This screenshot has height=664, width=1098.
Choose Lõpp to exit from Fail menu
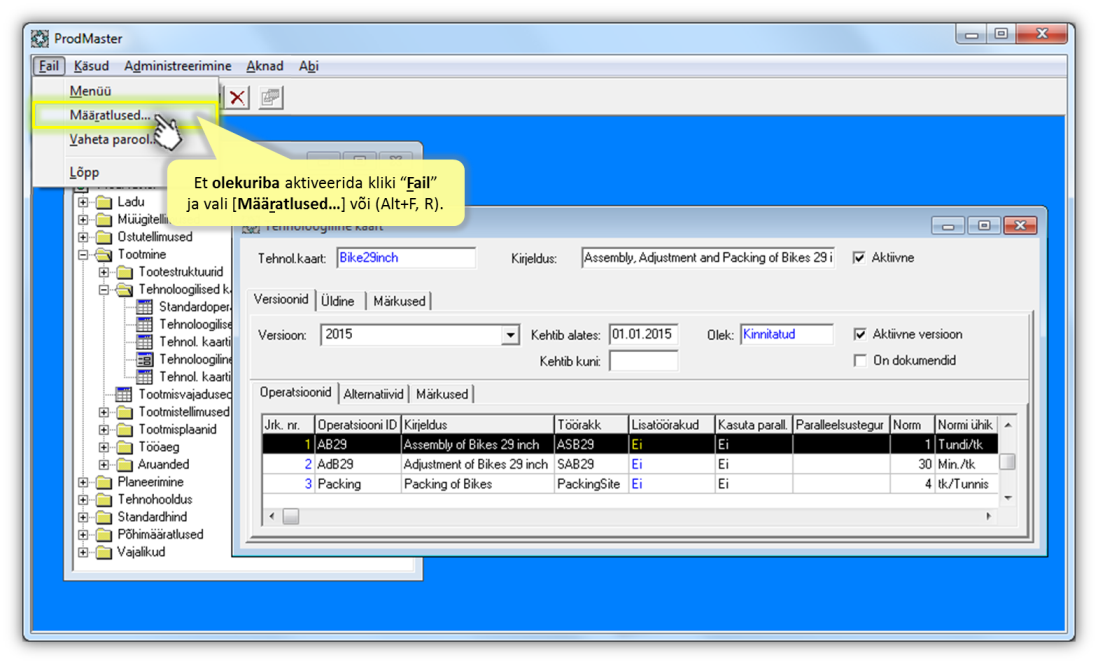tap(125, 172)
